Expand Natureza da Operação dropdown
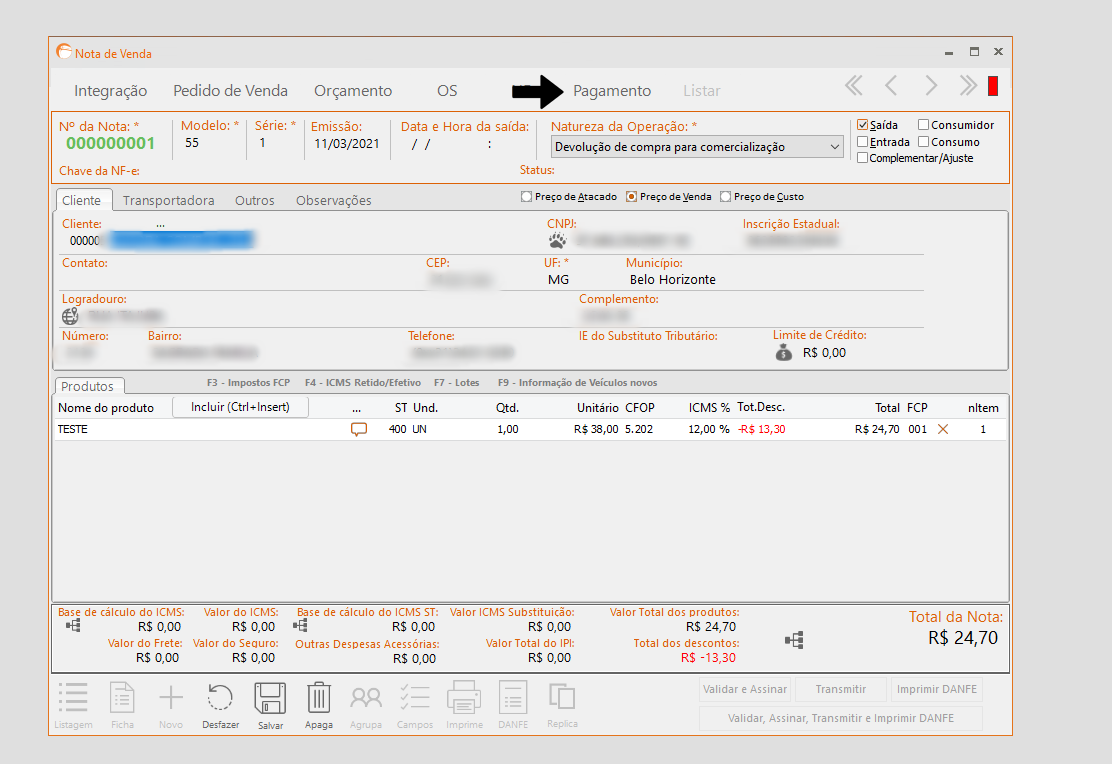 pyautogui.click(x=835, y=147)
